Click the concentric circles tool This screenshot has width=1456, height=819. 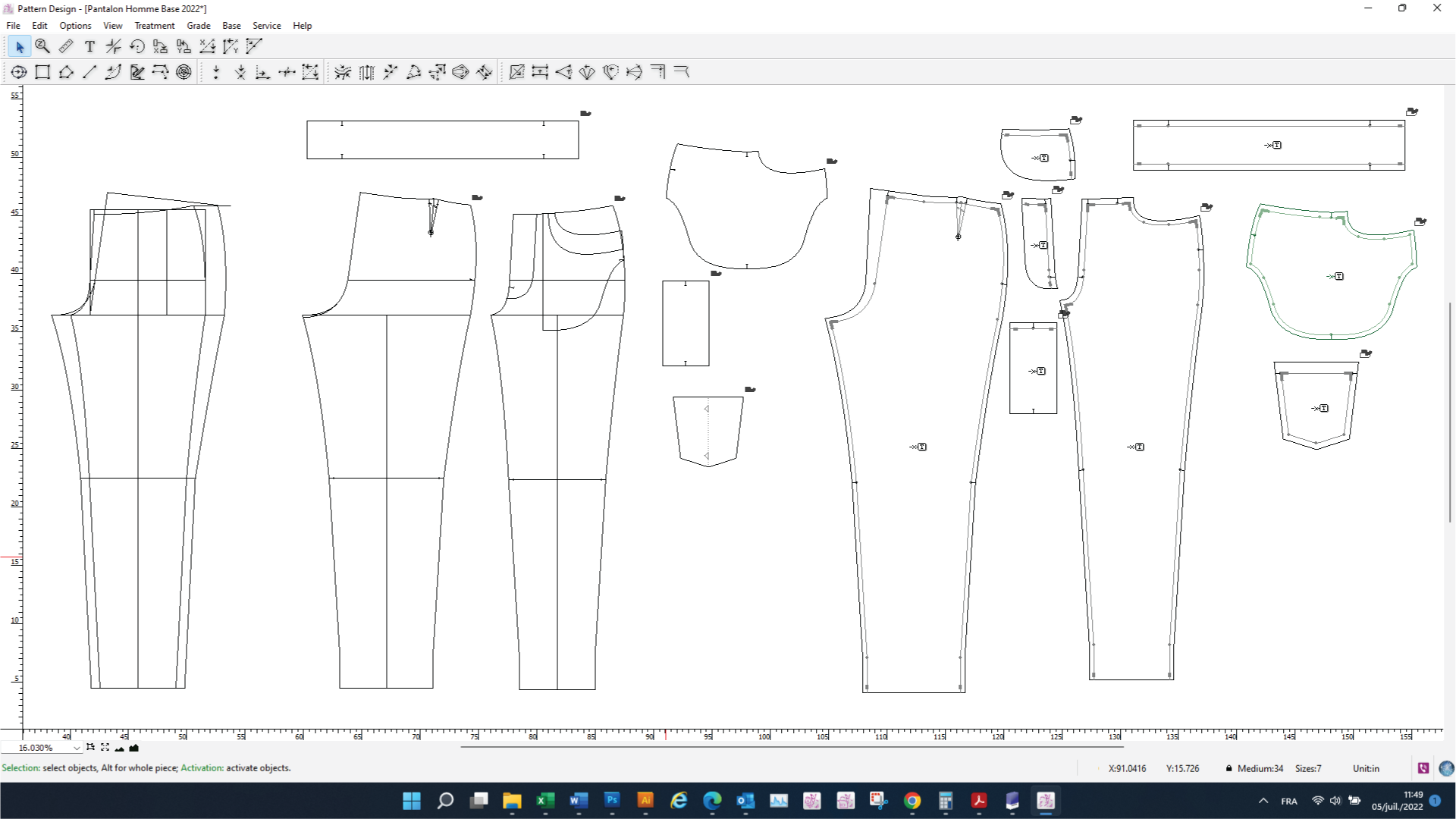pos(184,72)
